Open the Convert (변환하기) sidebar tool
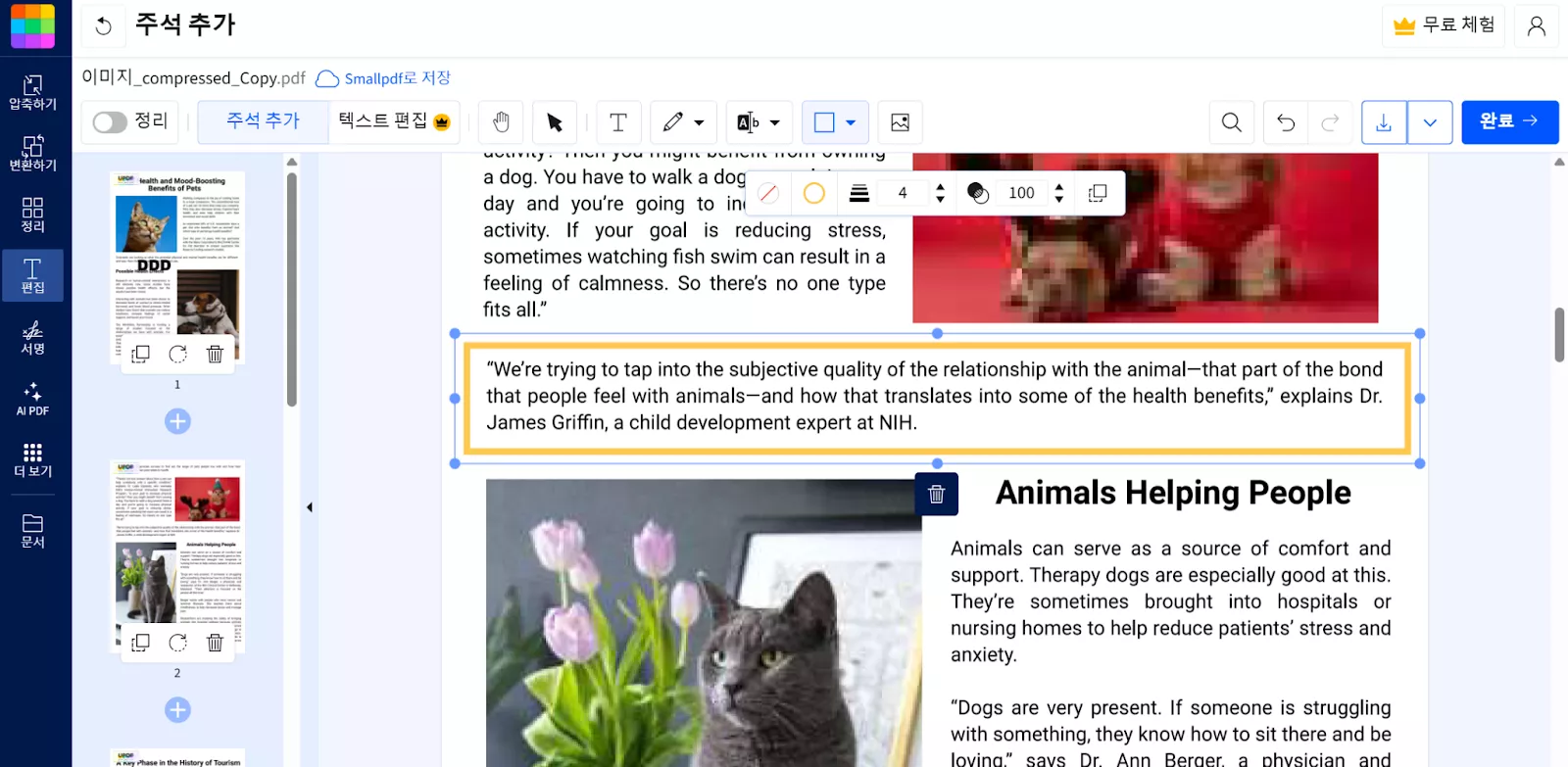The width and height of the screenshot is (1568, 767). [32, 154]
